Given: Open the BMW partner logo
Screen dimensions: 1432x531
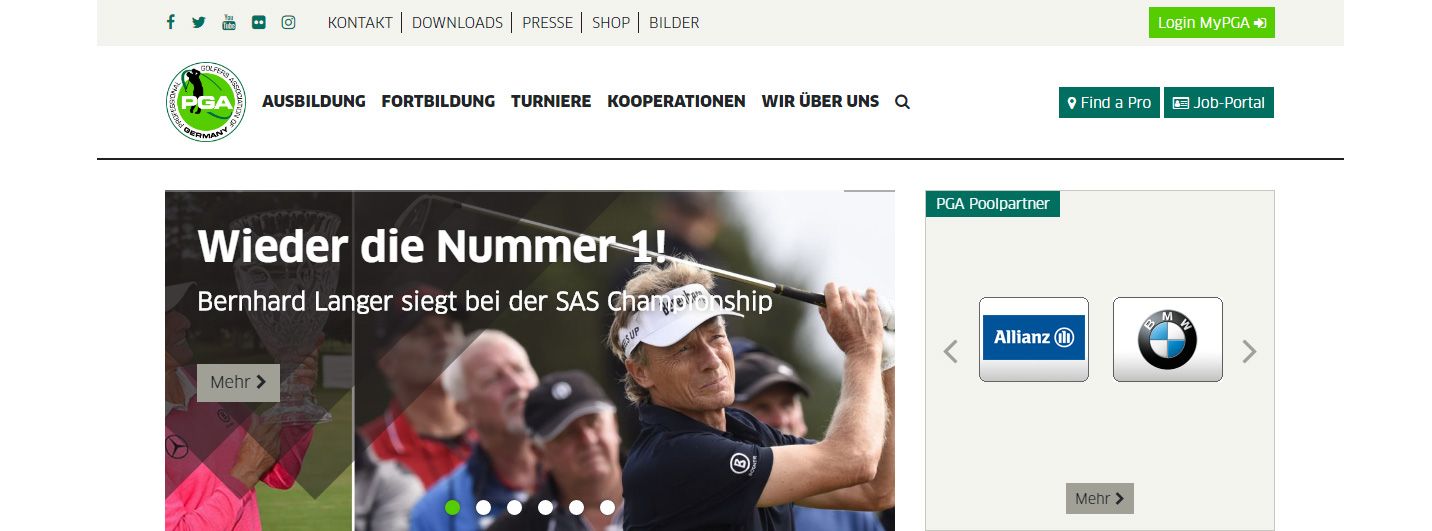Looking at the screenshot, I should click(1168, 339).
